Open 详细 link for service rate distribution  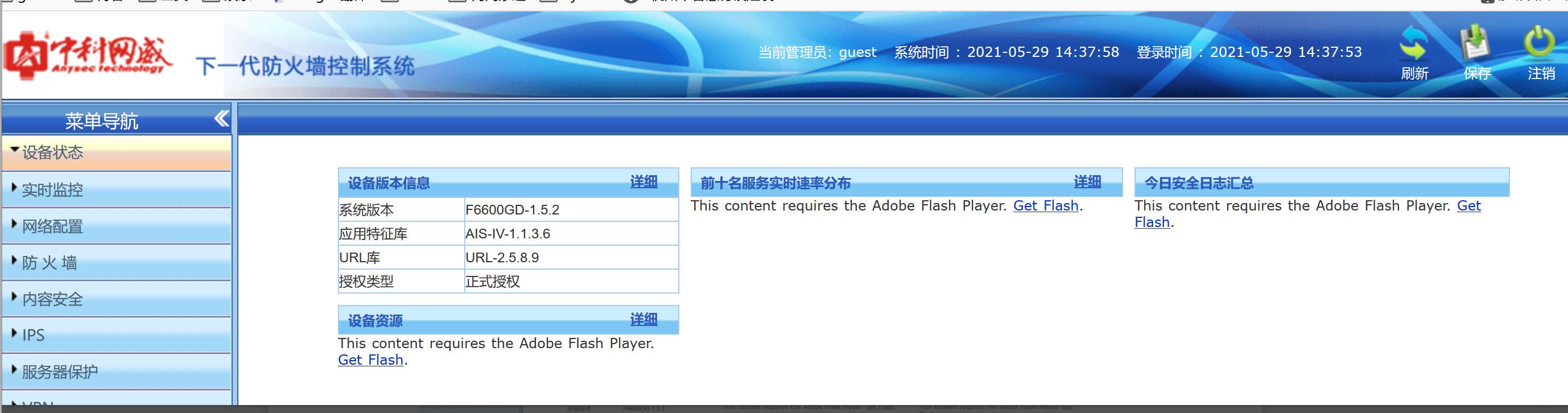click(1087, 182)
